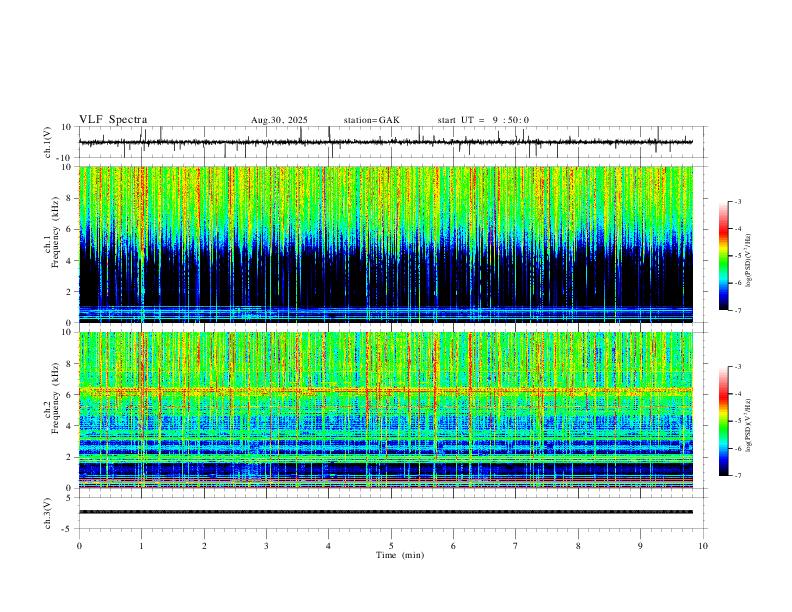
Task: Click the final "10" tick on Time axis
Action: [x=703, y=546]
